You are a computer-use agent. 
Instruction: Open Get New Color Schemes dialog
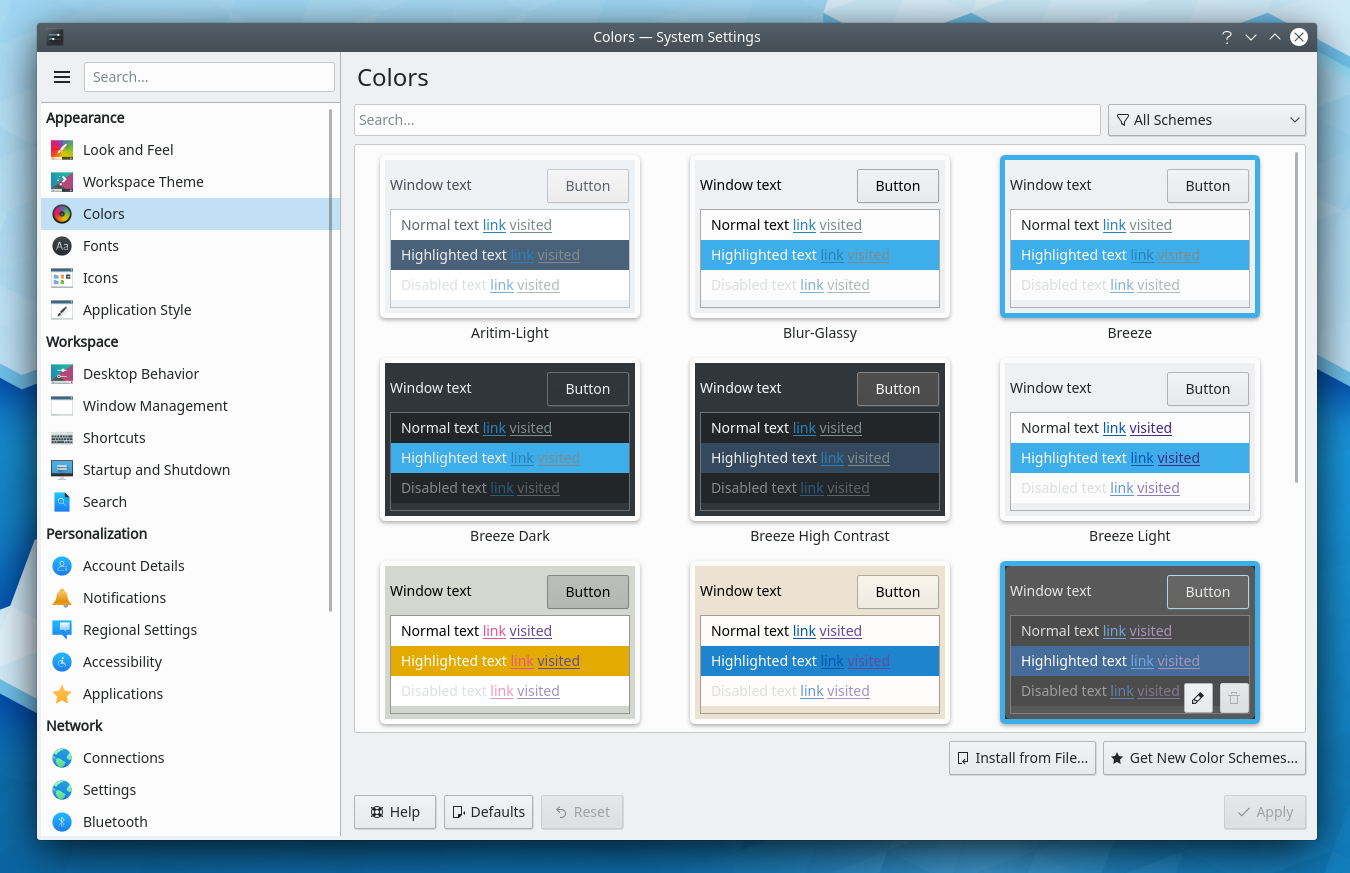1204,758
